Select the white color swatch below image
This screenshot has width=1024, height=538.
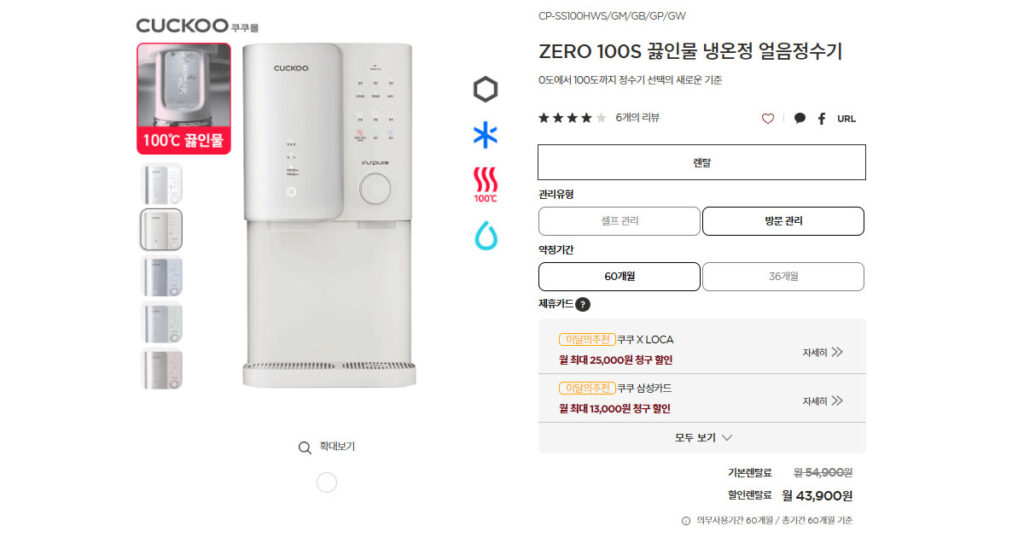pyautogui.click(x=327, y=483)
